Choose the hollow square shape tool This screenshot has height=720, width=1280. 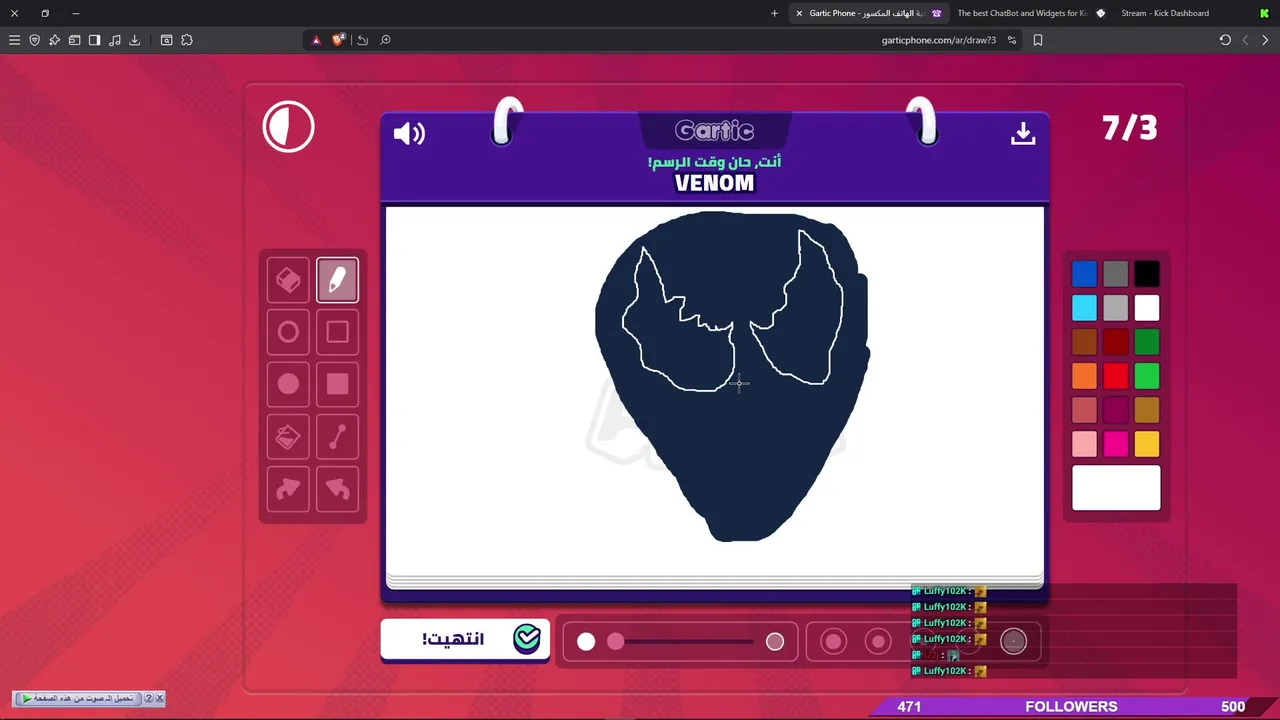point(337,332)
